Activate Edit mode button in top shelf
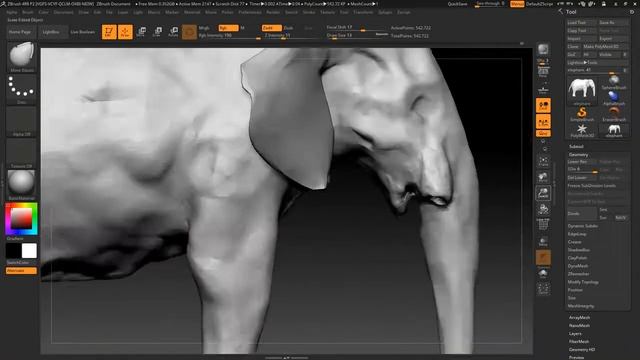The height and width of the screenshot is (360, 640). click(x=109, y=32)
